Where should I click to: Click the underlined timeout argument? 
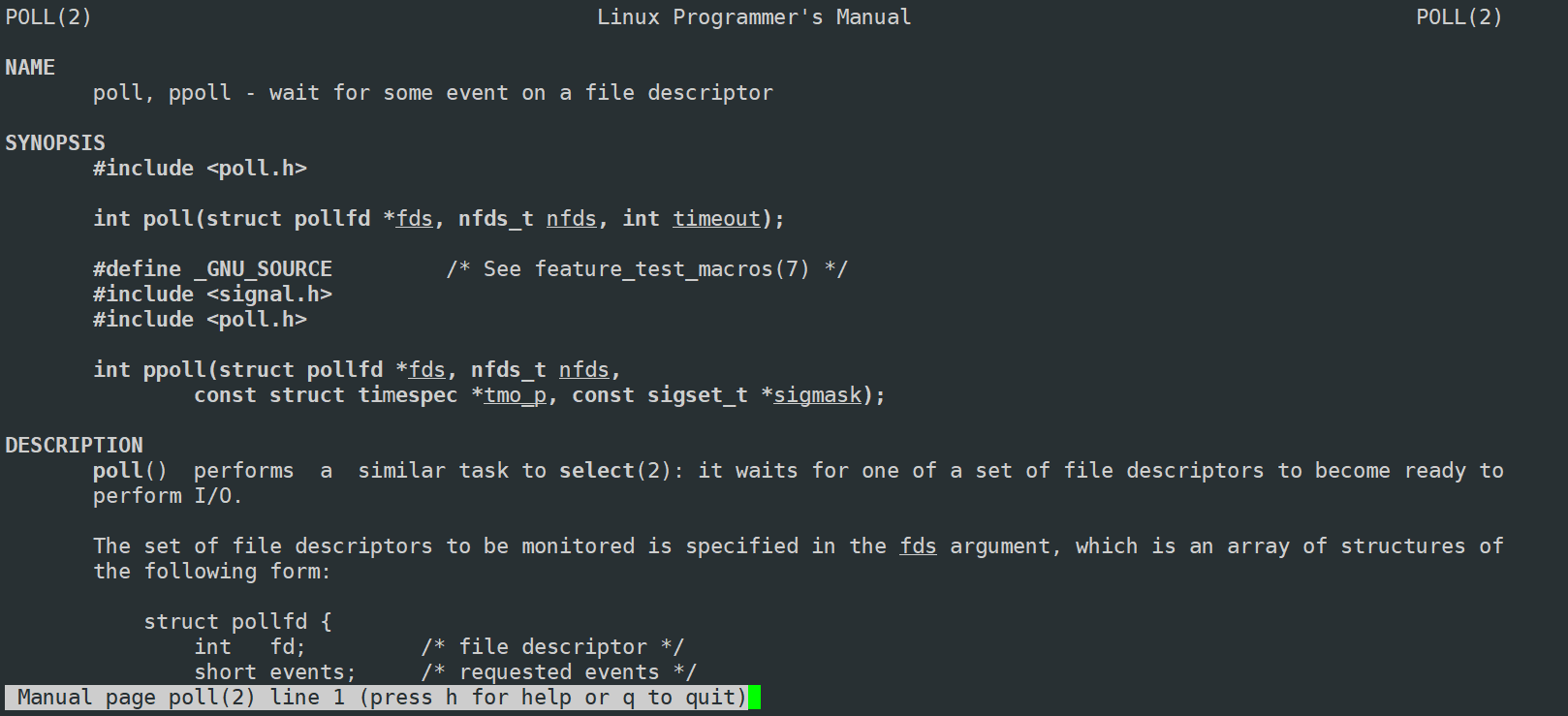[717, 219]
